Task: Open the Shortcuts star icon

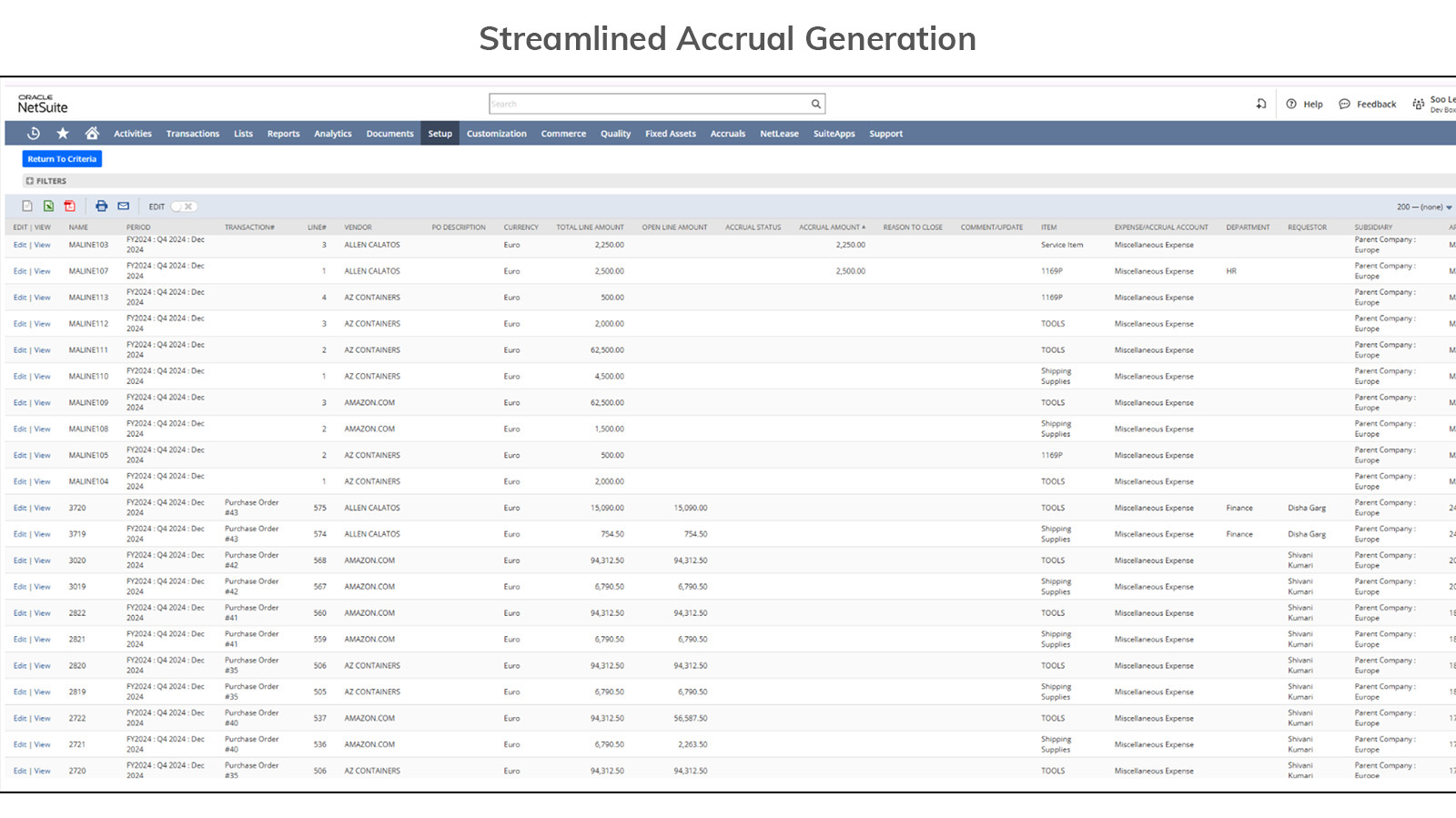Action: pos(63,134)
